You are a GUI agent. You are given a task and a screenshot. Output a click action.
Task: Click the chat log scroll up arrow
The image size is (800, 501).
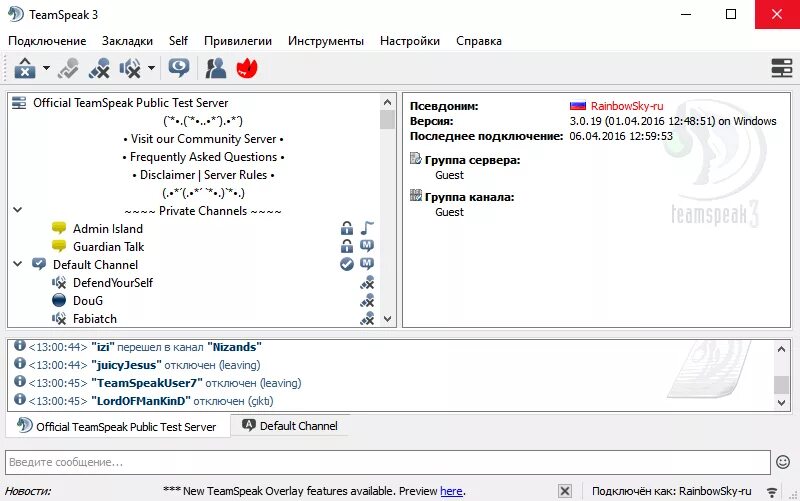click(781, 349)
